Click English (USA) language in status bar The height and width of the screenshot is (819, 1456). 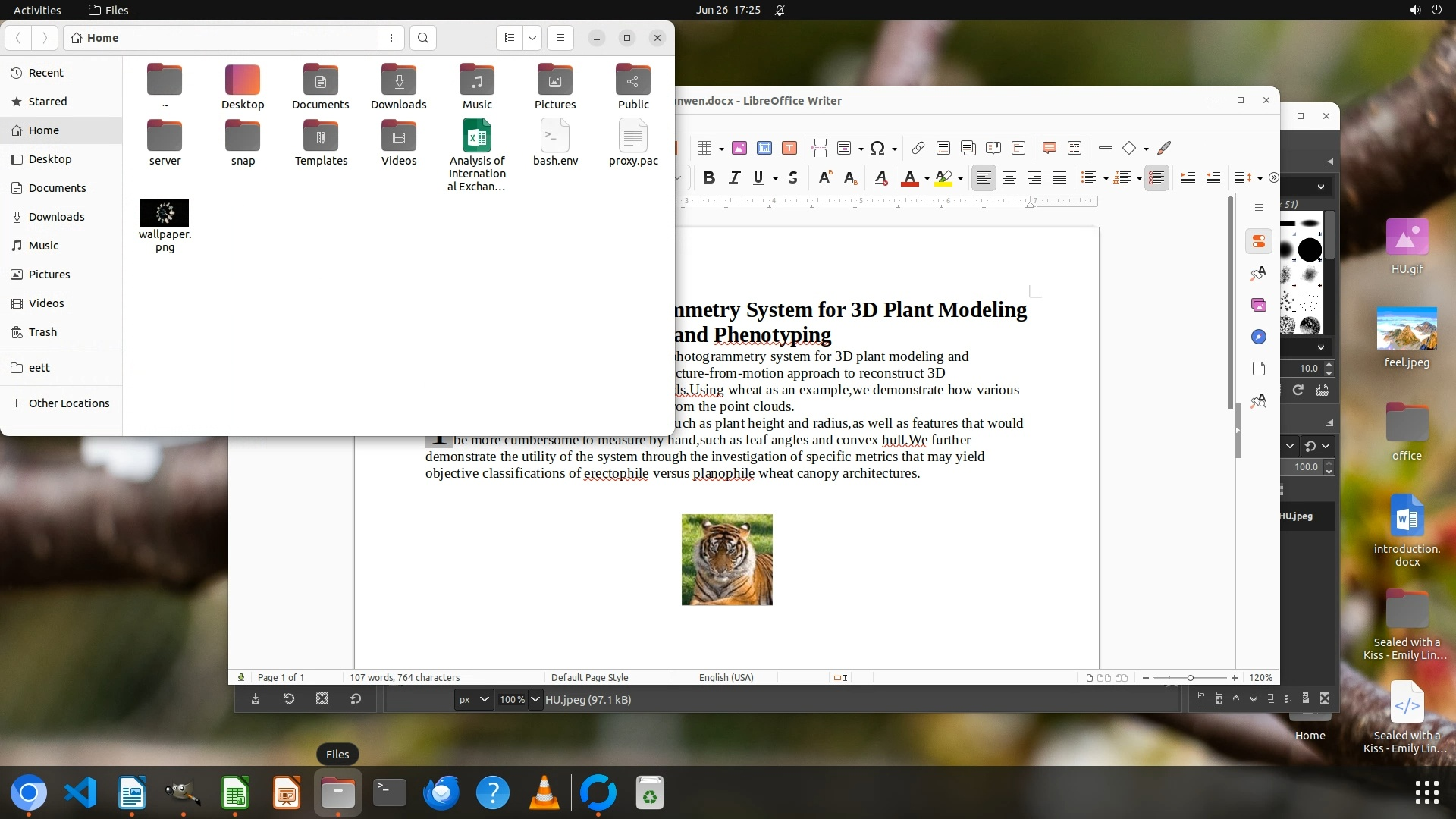[x=726, y=677]
